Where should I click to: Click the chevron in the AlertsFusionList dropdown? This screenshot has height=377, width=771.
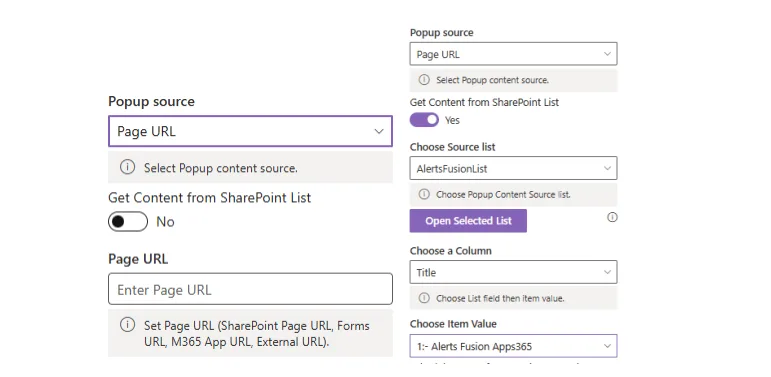(x=607, y=169)
